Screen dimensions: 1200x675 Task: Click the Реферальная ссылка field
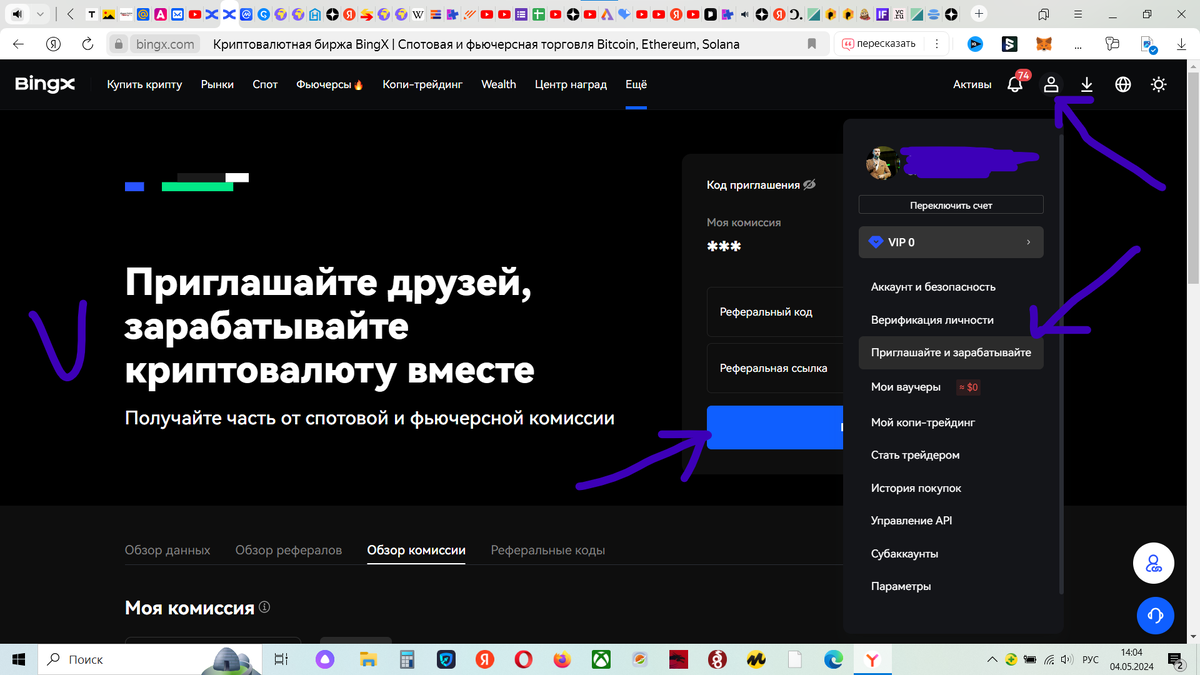775,368
